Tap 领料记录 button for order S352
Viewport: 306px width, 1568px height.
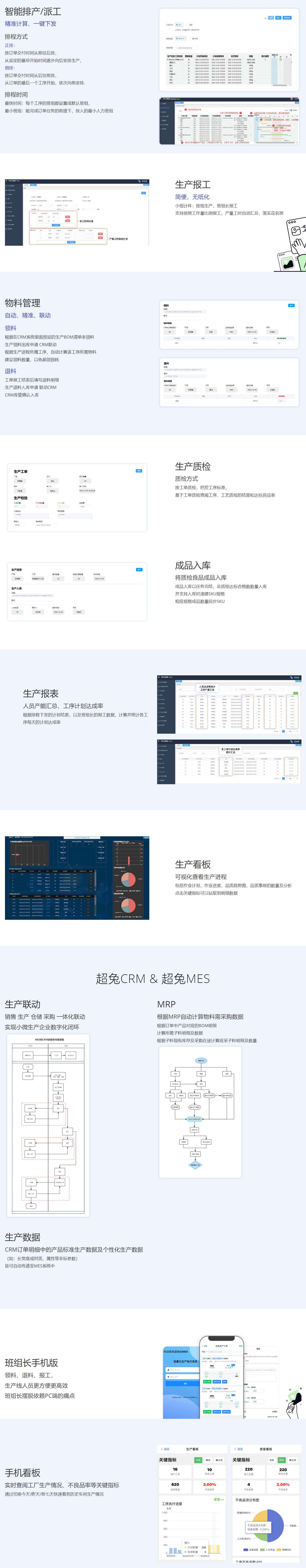217,1382
